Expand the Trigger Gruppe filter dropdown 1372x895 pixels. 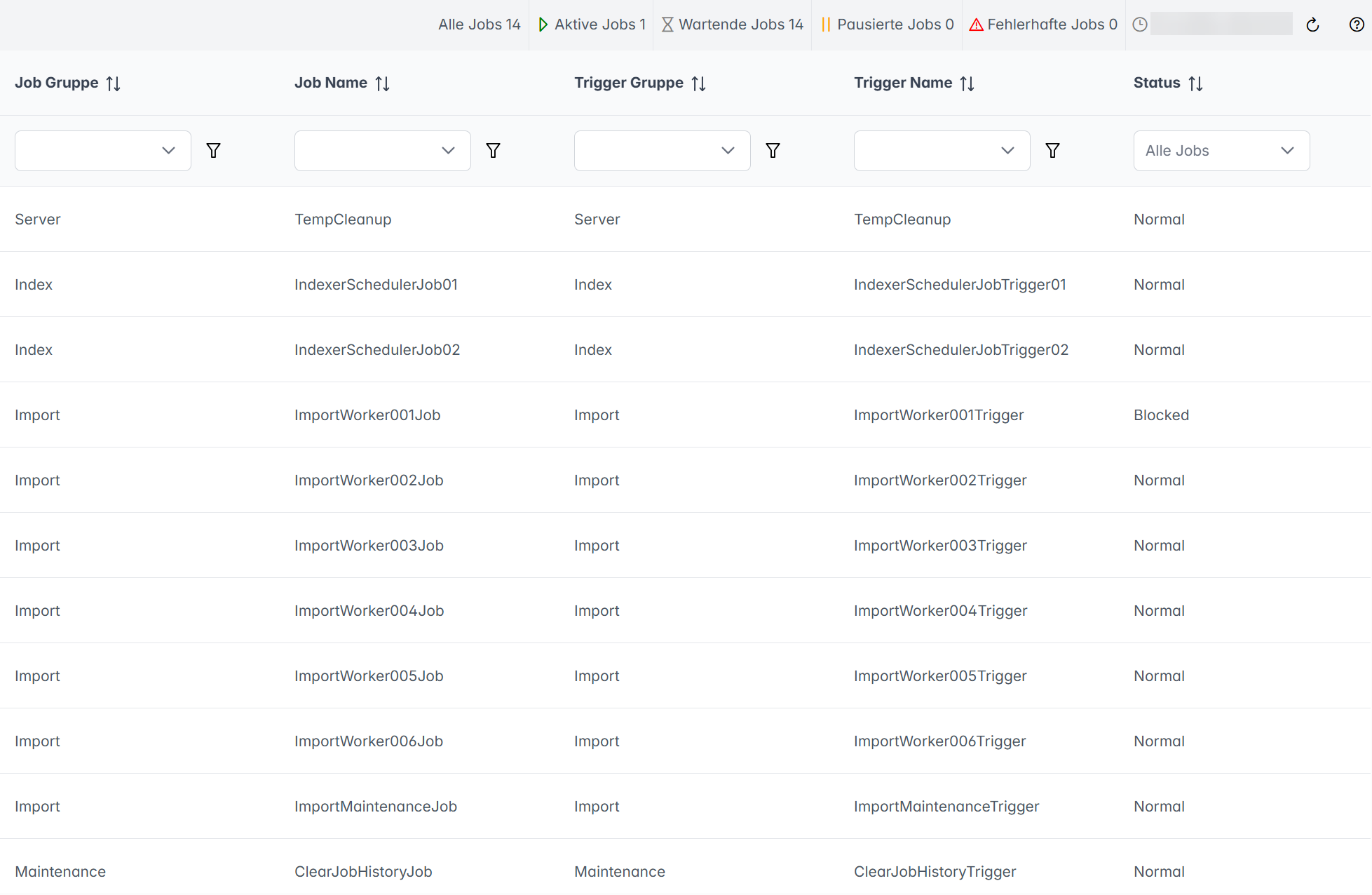click(663, 151)
